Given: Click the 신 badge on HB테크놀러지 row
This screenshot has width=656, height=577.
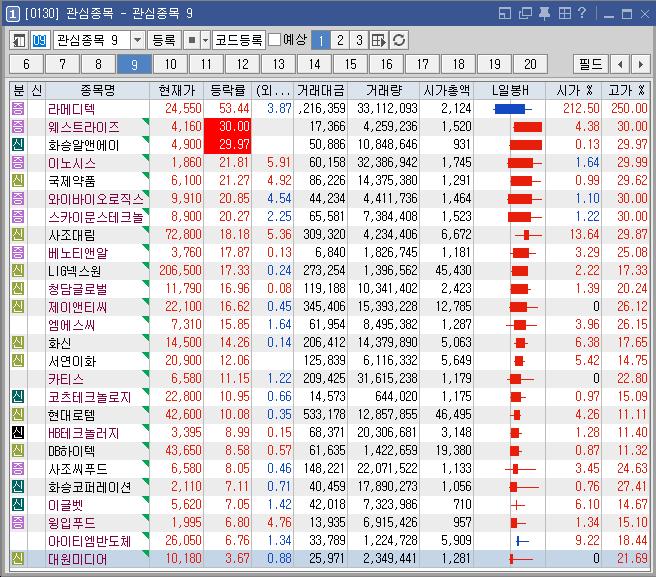Looking at the screenshot, I should [18, 432].
